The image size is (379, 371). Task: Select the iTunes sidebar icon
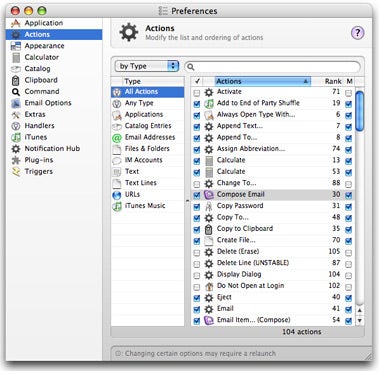pos(16,137)
